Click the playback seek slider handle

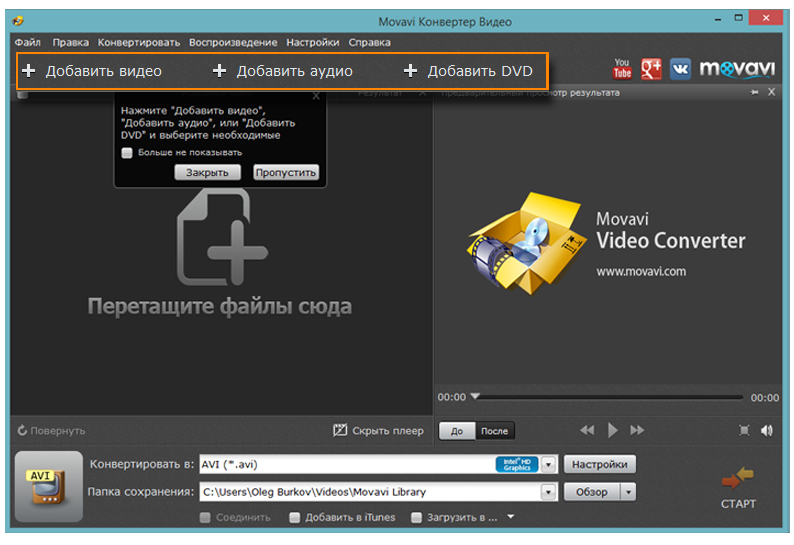pyautogui.click(x=475, y=396)
